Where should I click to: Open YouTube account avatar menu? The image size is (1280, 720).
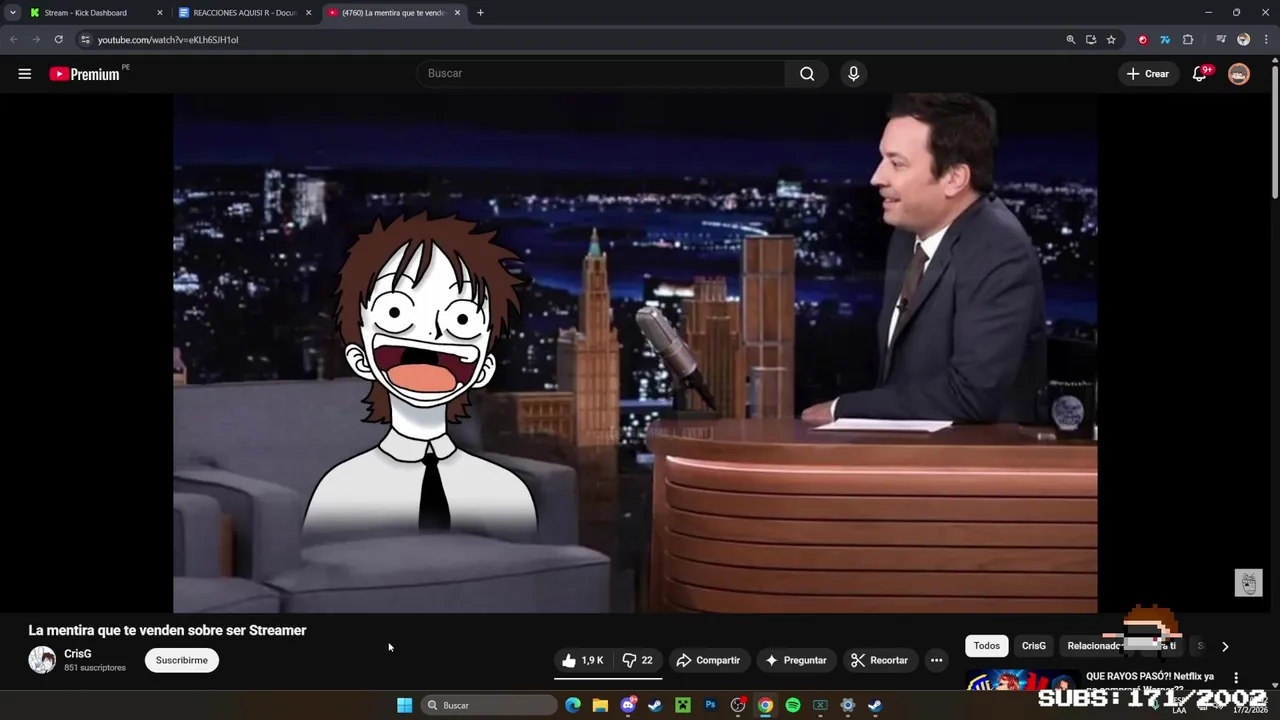tap(1239, 74)
